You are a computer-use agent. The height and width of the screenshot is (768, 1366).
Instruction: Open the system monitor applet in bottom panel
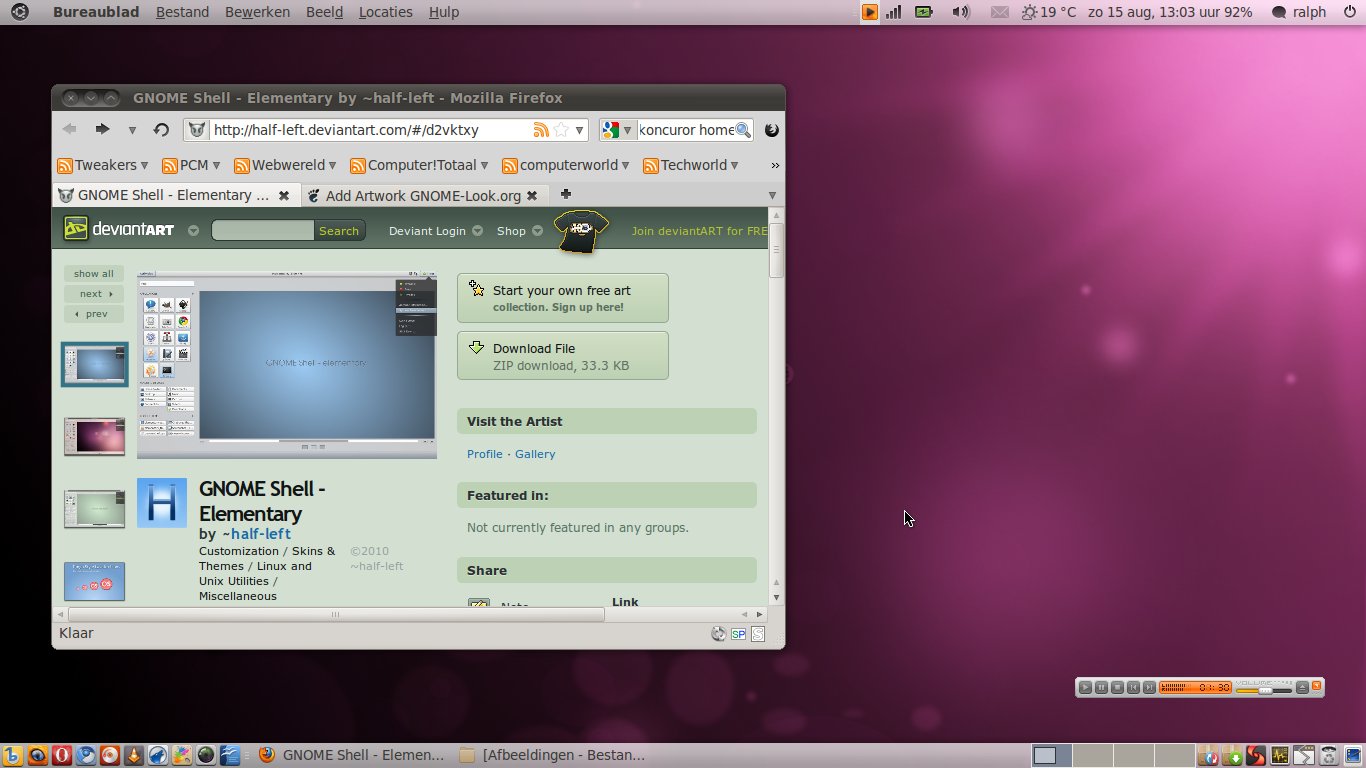pyautogui.click(x=1280, y=756)
